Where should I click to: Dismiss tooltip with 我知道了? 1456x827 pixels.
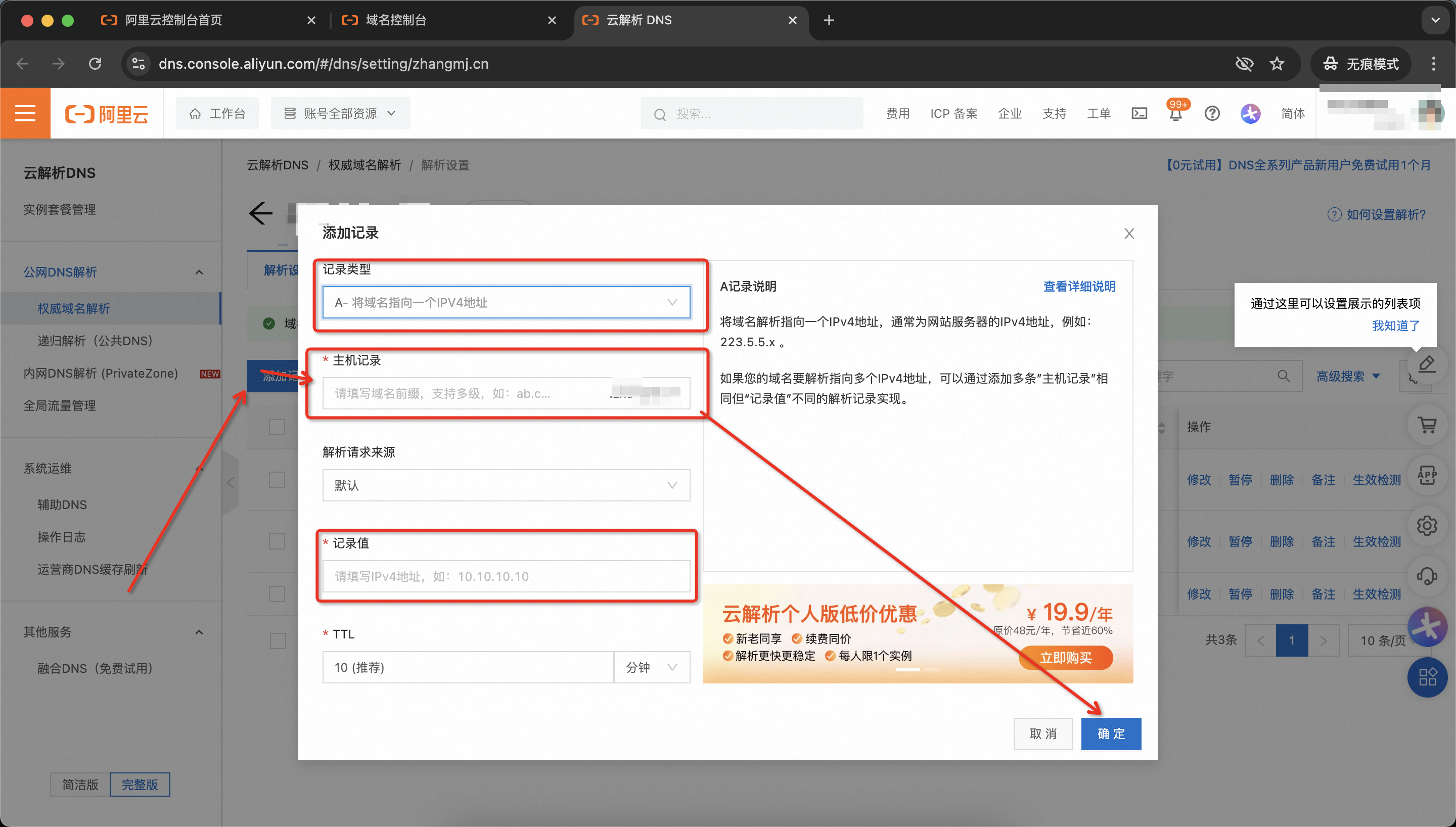coord(1396,326)
